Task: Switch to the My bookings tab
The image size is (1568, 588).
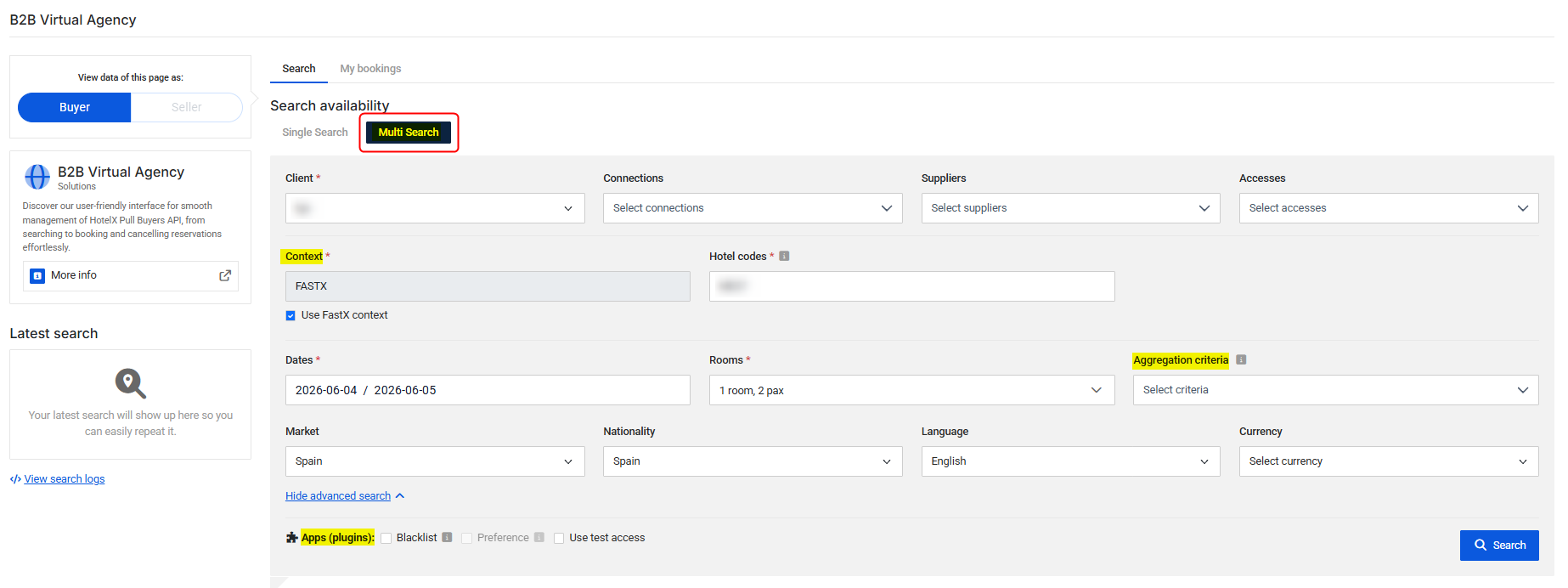Action: (x=370, y=69)
